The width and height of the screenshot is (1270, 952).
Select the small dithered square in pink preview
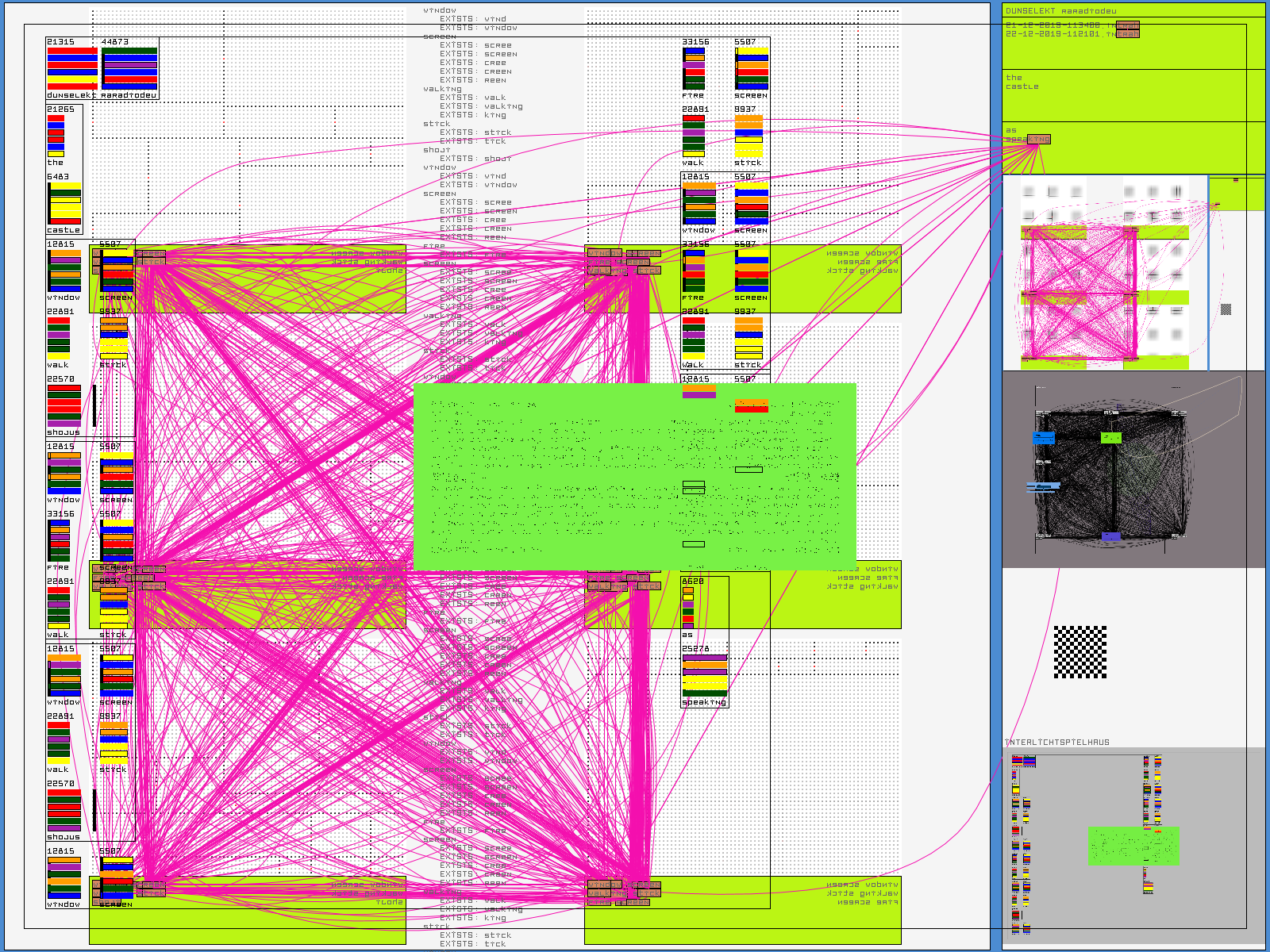1226,309
